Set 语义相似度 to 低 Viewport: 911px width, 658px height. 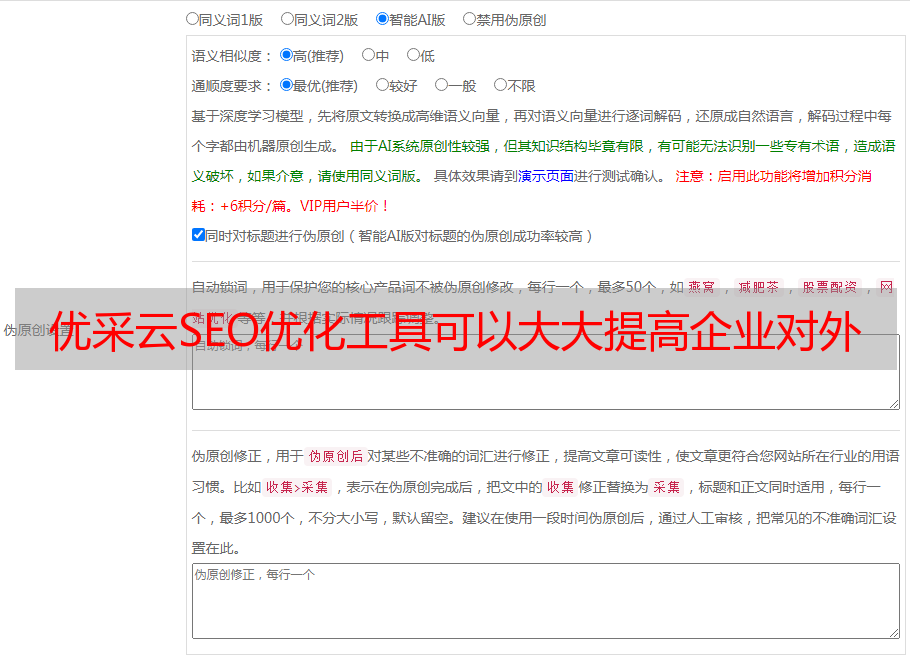tap(414, 55)
